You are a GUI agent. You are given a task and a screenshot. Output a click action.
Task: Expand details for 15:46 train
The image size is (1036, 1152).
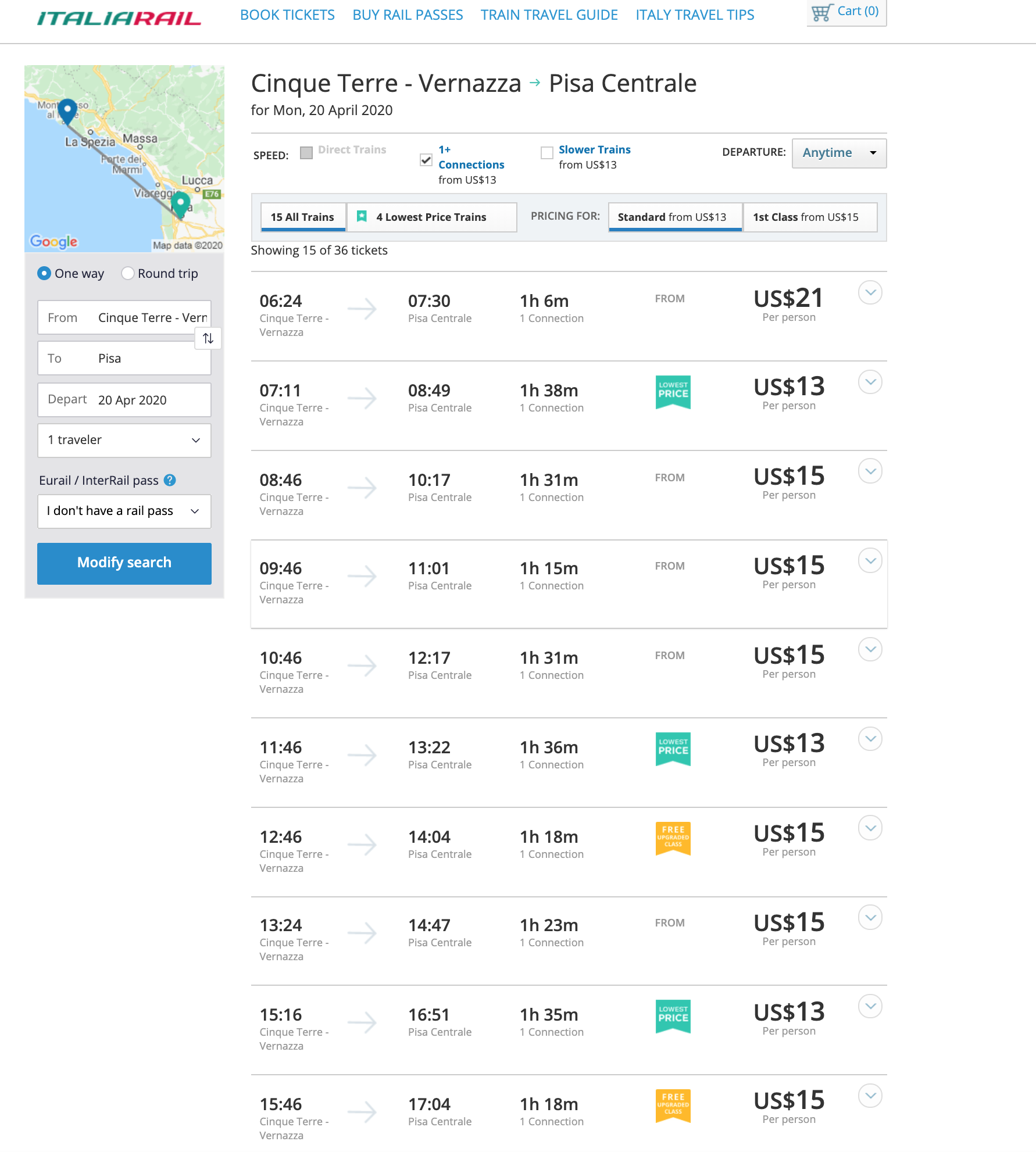pos(870,1096)
